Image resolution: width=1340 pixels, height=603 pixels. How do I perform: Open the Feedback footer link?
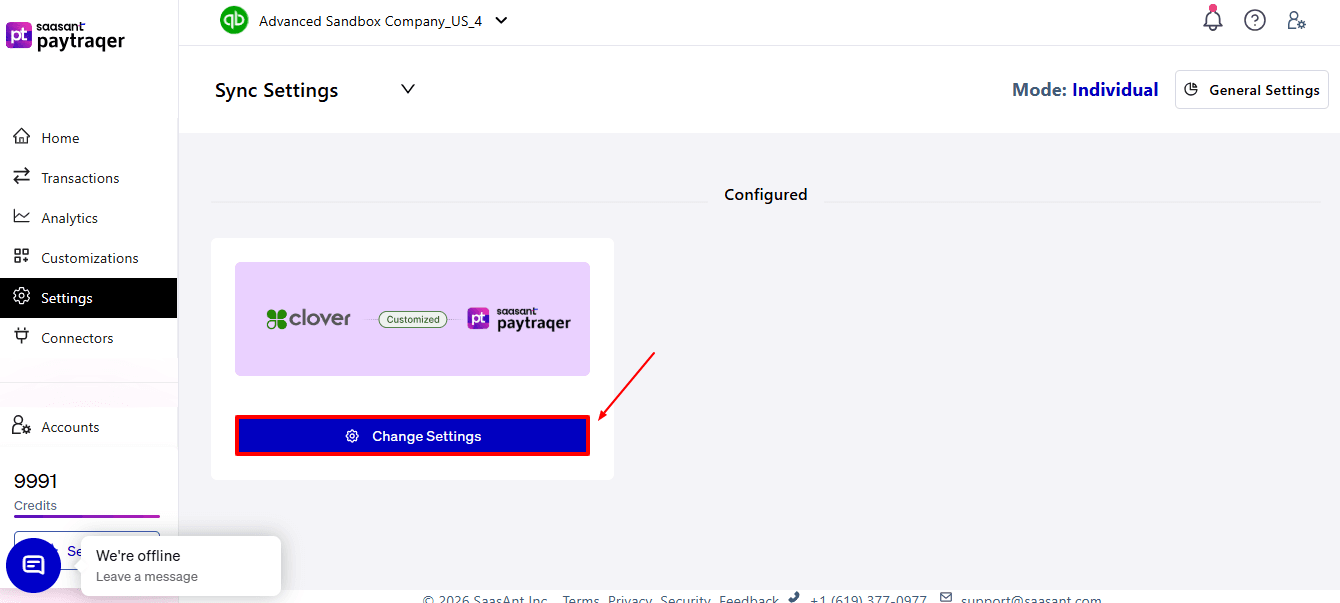(x=749, y=599)
